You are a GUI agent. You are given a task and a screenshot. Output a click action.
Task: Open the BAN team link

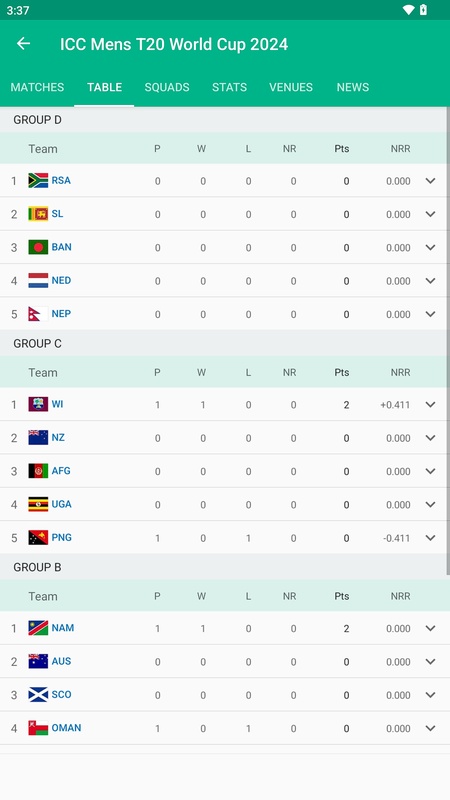point(61,247)
